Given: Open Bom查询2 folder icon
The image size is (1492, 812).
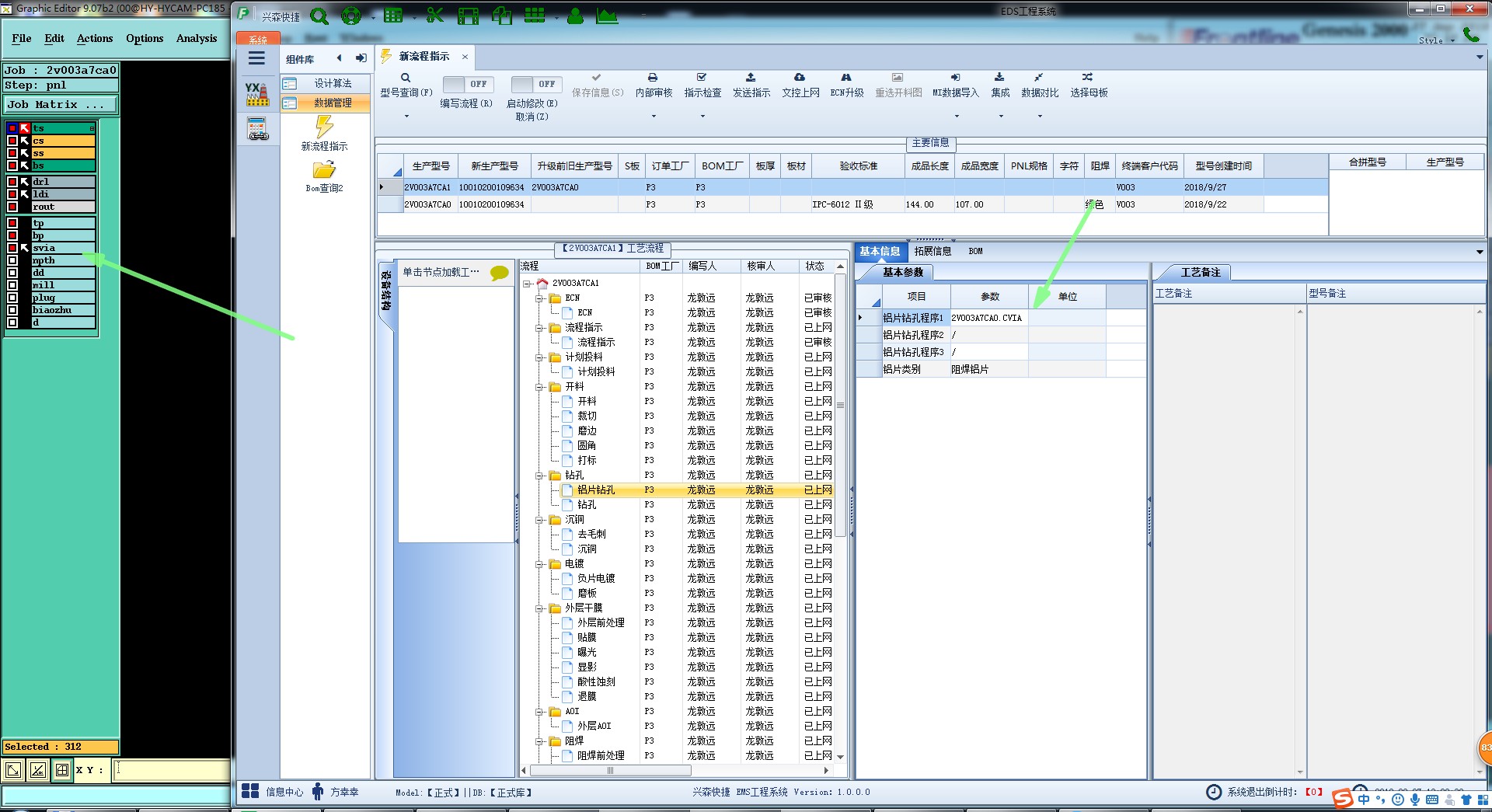Looking at the screenshot, I should point(324,169).
